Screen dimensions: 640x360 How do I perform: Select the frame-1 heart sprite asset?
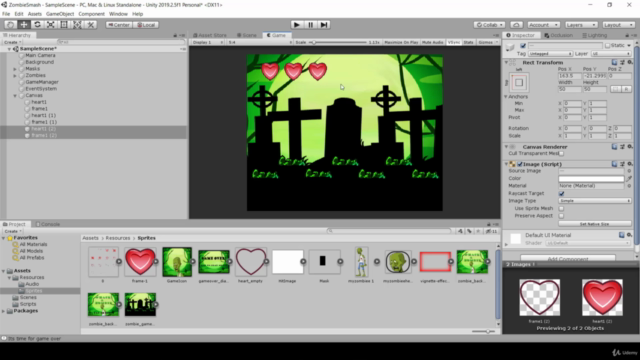tap(140, 262)
